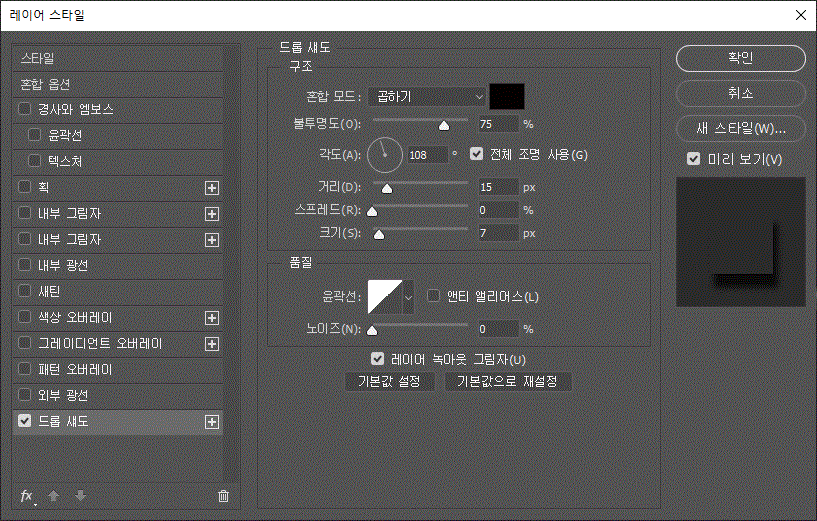This screenshot has height=521, width=817.
Task: Enable 그레이디언트 오버레이 checkbox
Action: click(x=24, y=343)
